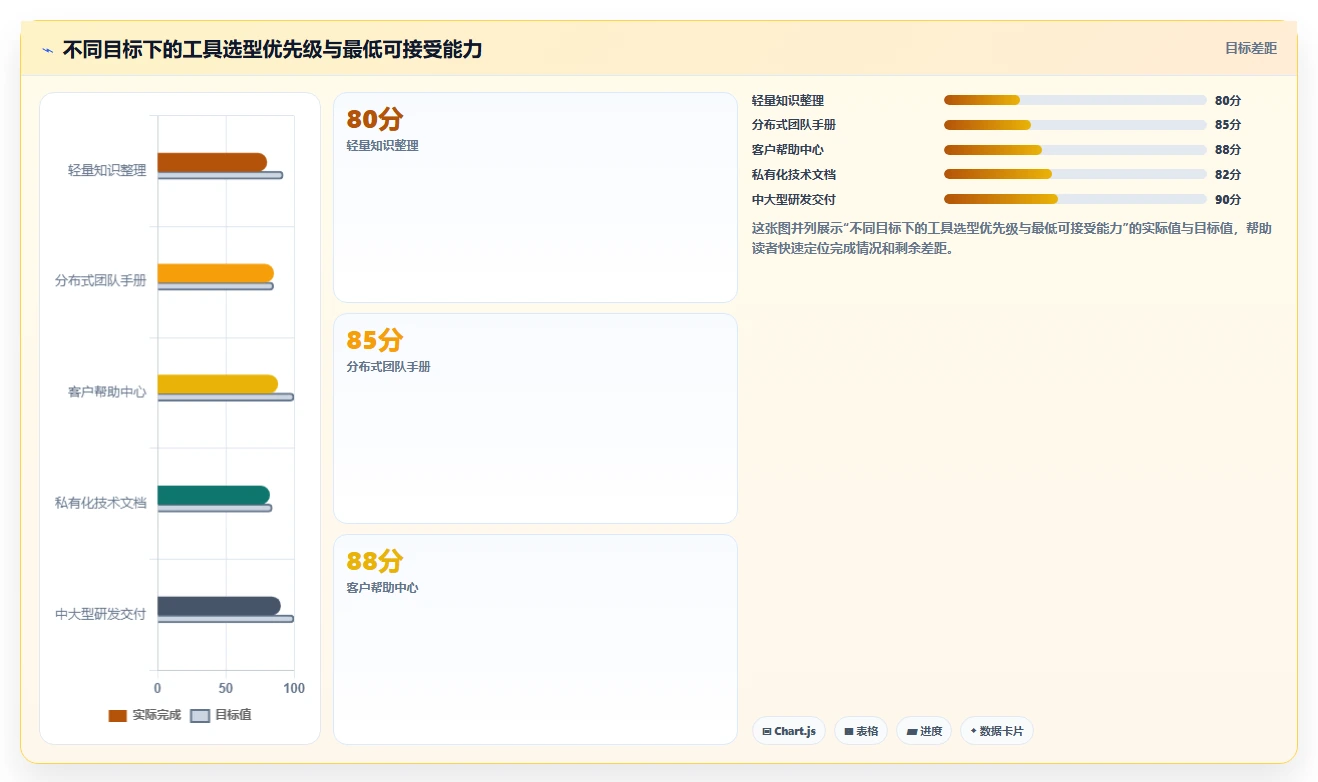Click the 私有化技术文档 y-axis label
The image size is (1318, 782).
click(101, 503)
